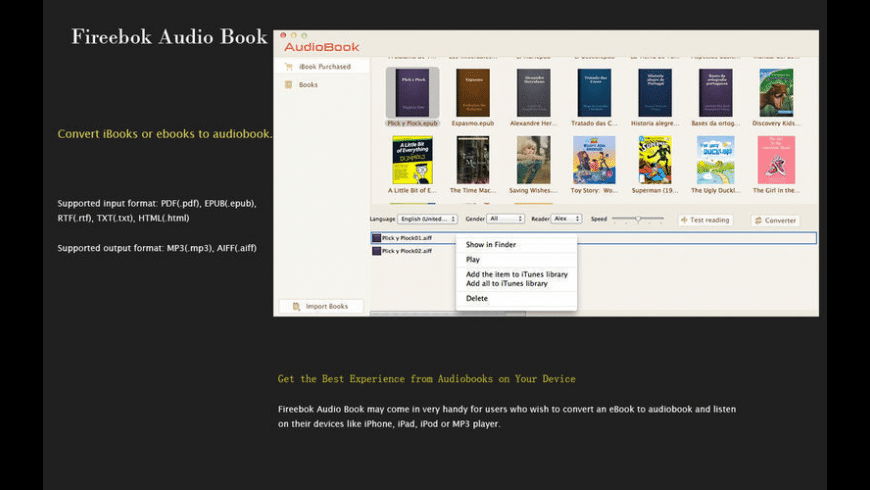Select the Bases da ortog... book cover
This screenshot has width=870, height=490.
[x=716, y=93]
